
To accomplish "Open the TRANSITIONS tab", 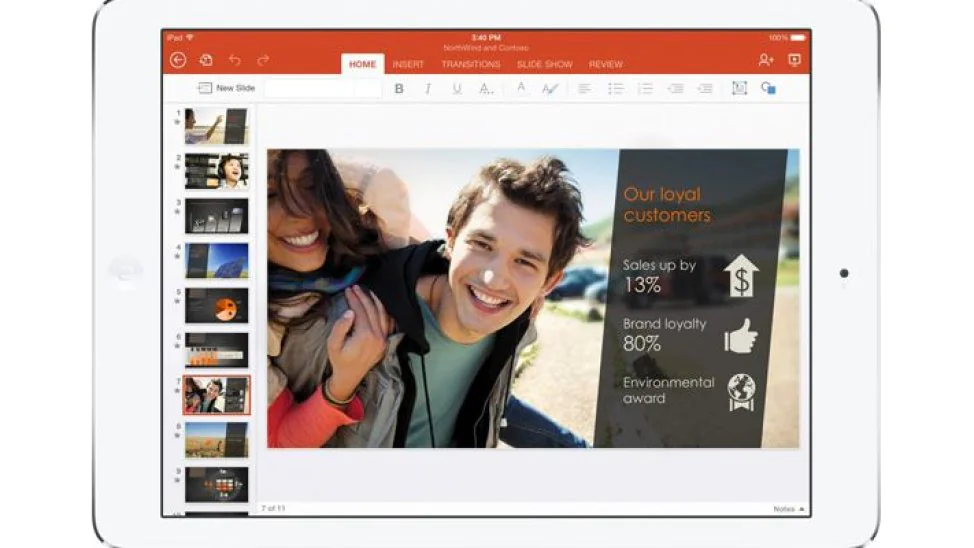I will pyautogui.click(x=471, y=64).
